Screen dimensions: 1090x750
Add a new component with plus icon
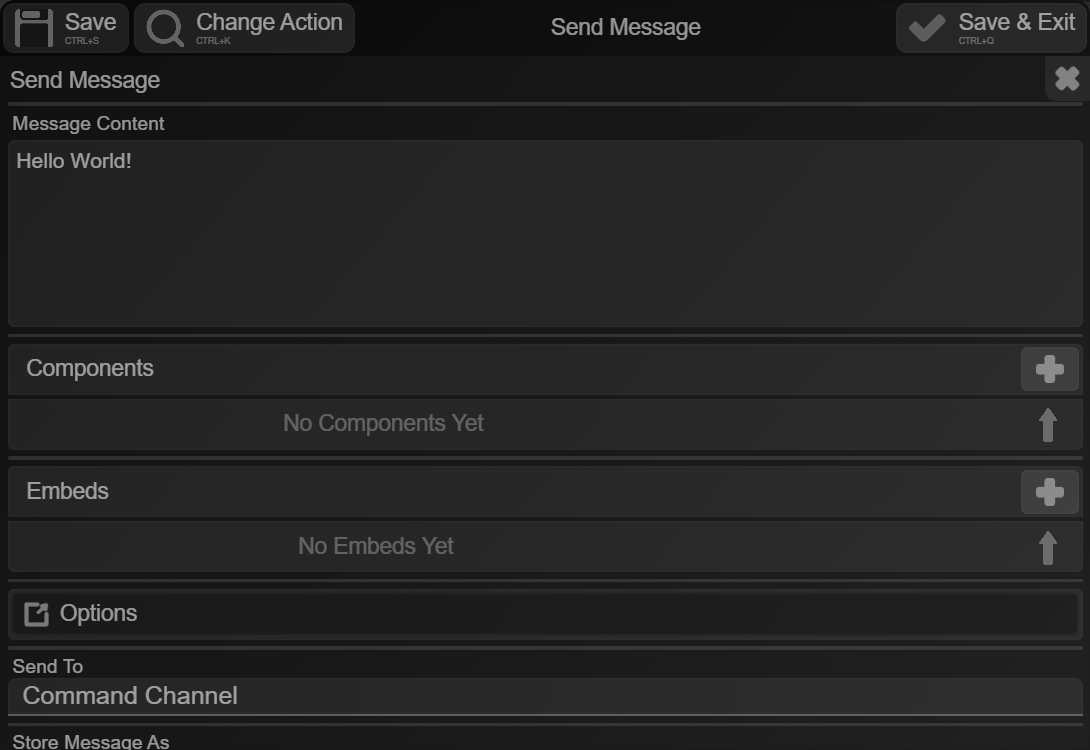1049,369
